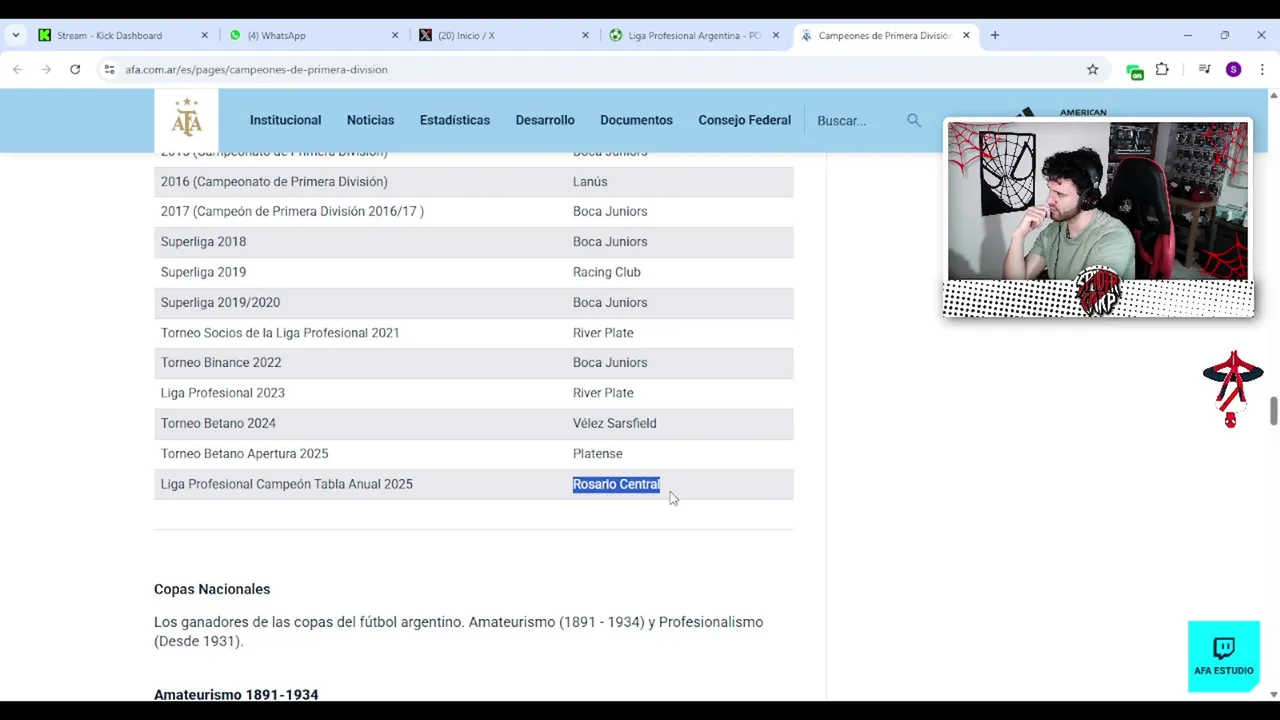Open the tab search dropdown arrow

(15, 35)
